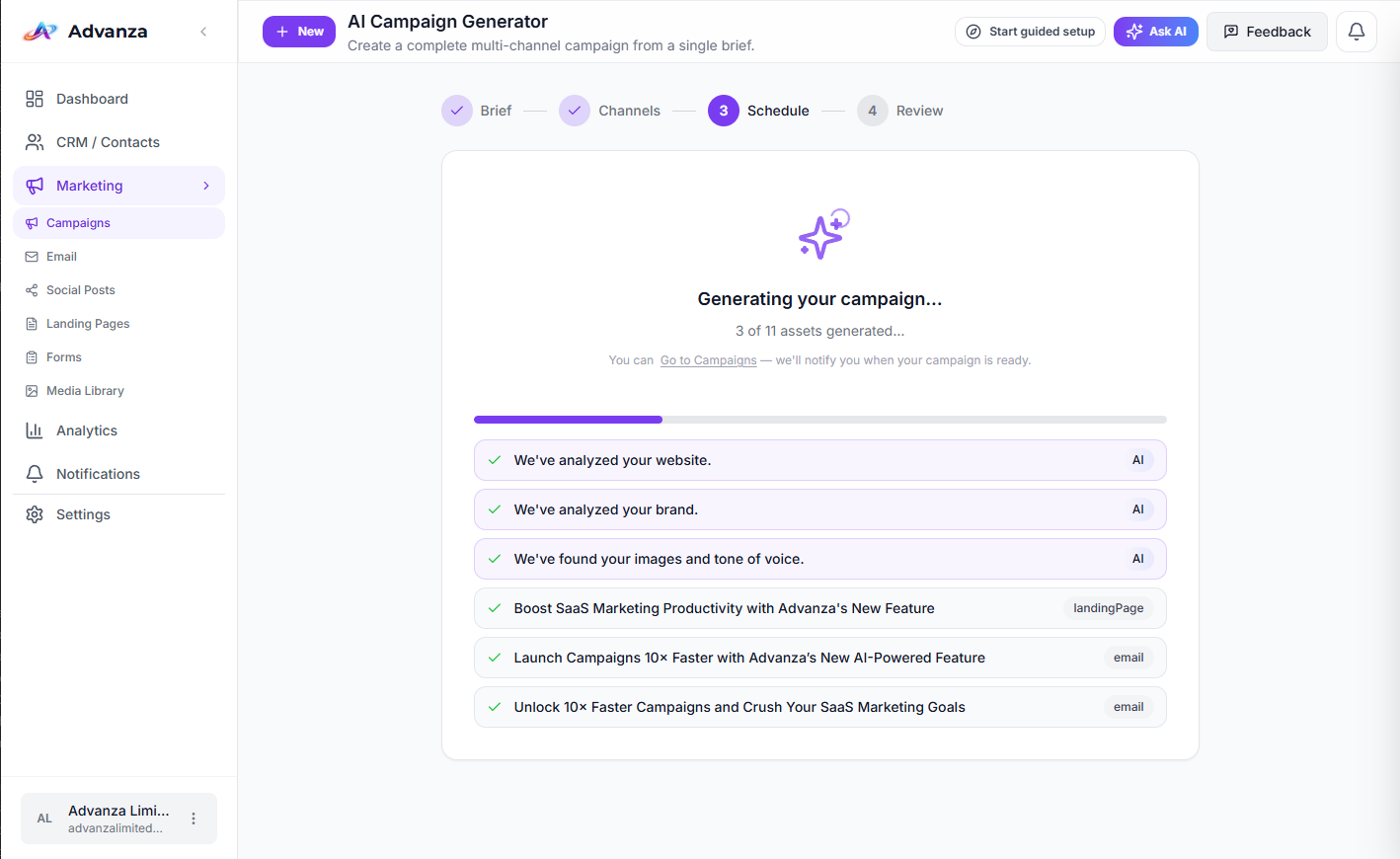This screenshot has width=1400, height=859.
Task: Click the Dashboard grid icon
Action: pos(35,99)
